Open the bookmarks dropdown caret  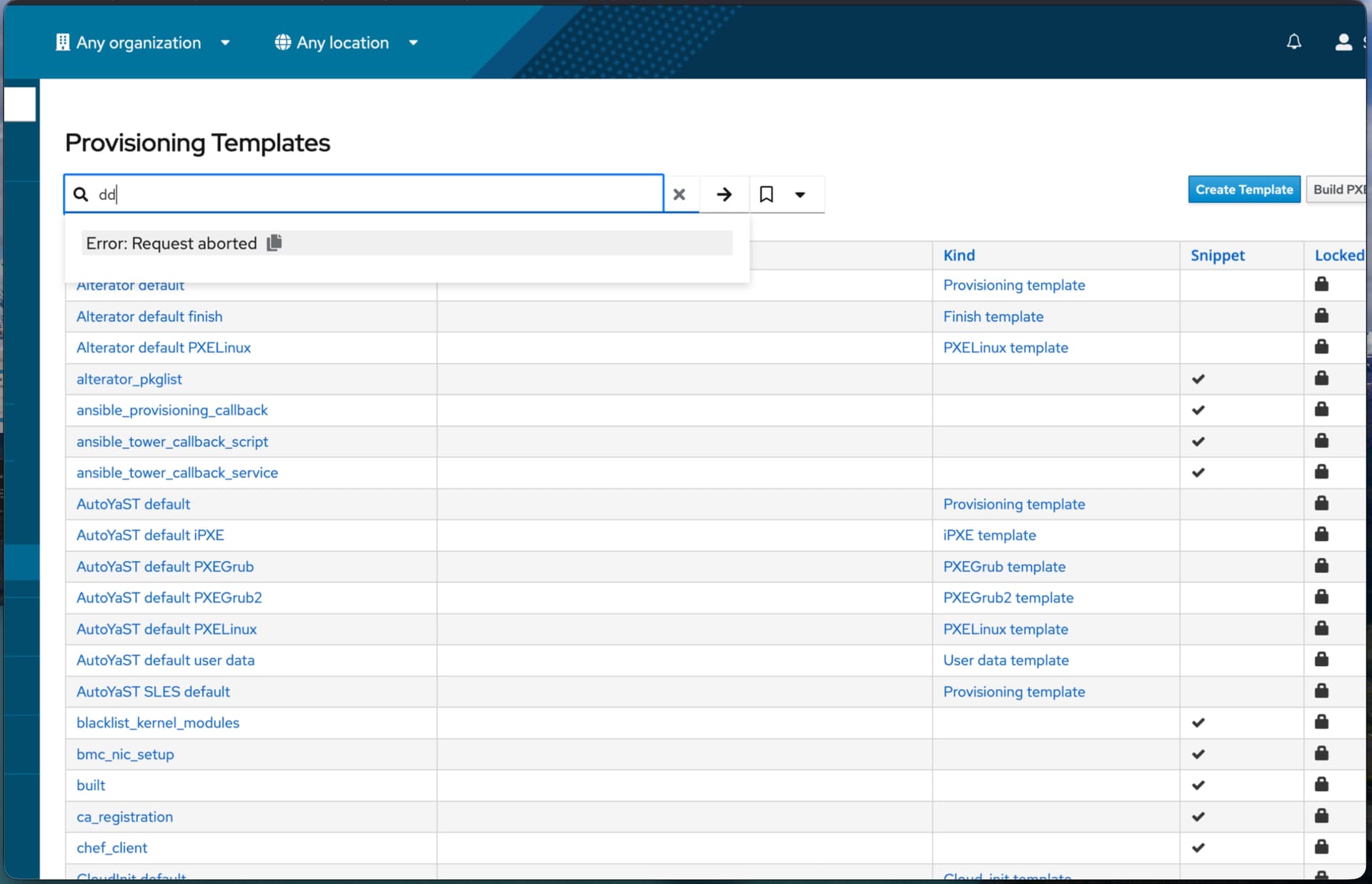coord(800,194)
